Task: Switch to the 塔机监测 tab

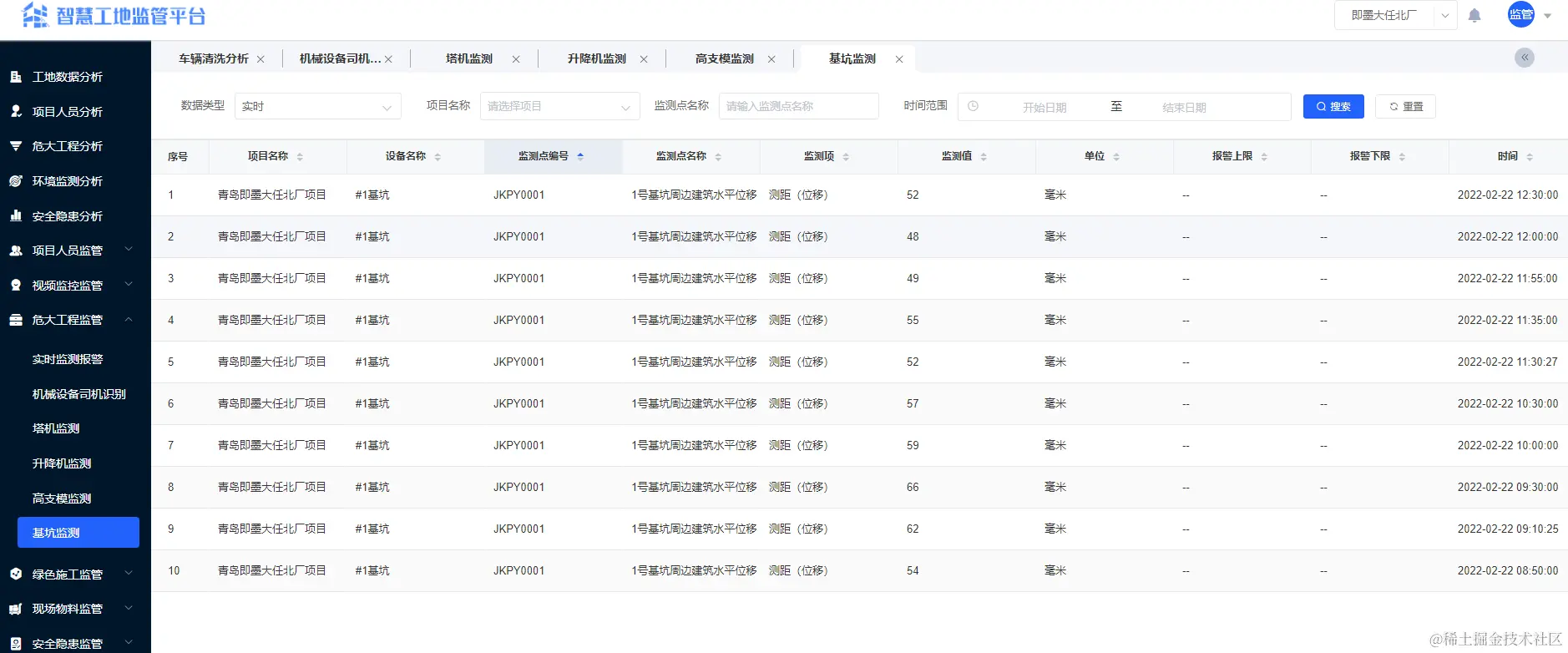Action: [469, 58]
